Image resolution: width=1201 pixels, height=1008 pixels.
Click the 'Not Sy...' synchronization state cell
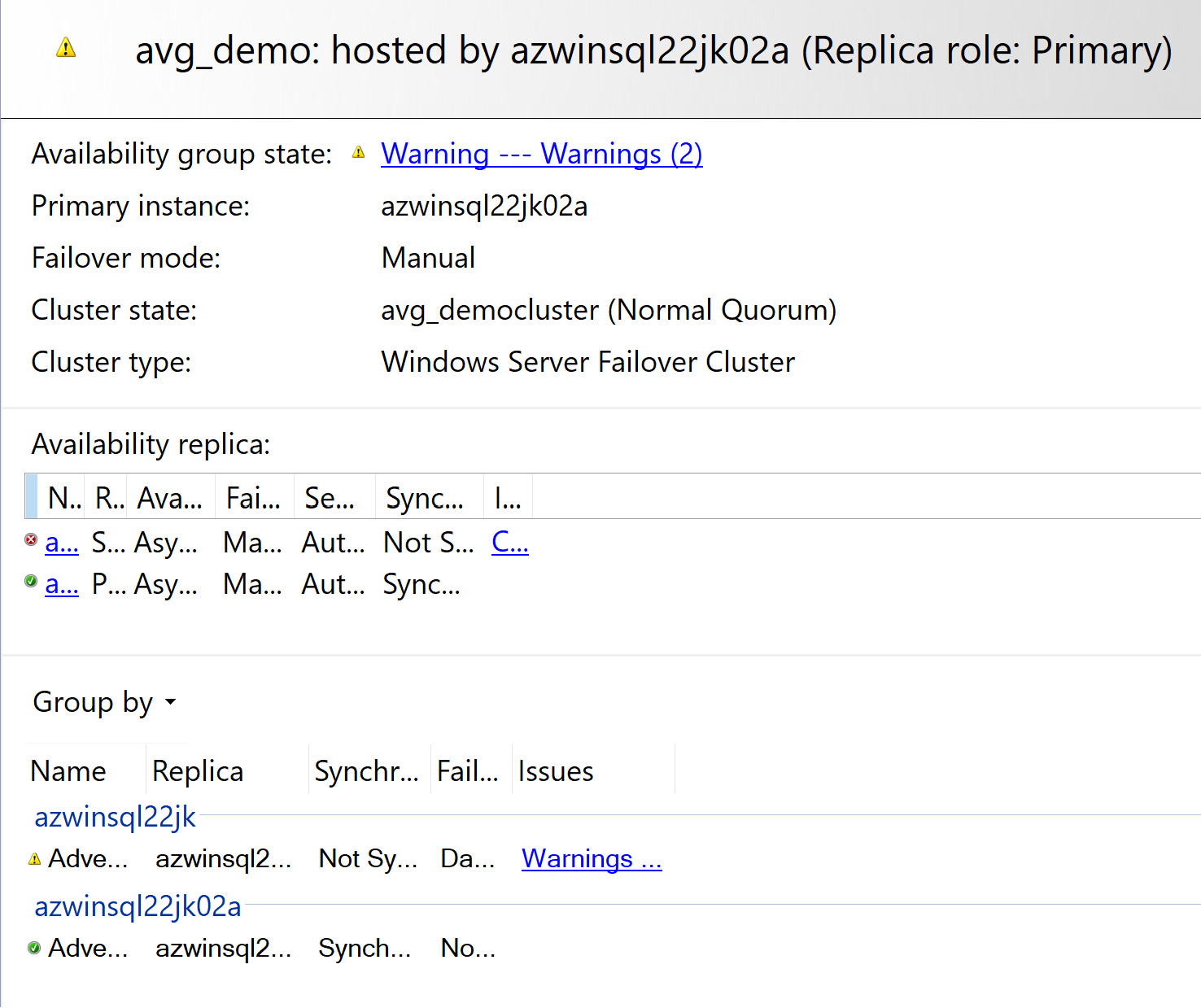tap(368, 858)
